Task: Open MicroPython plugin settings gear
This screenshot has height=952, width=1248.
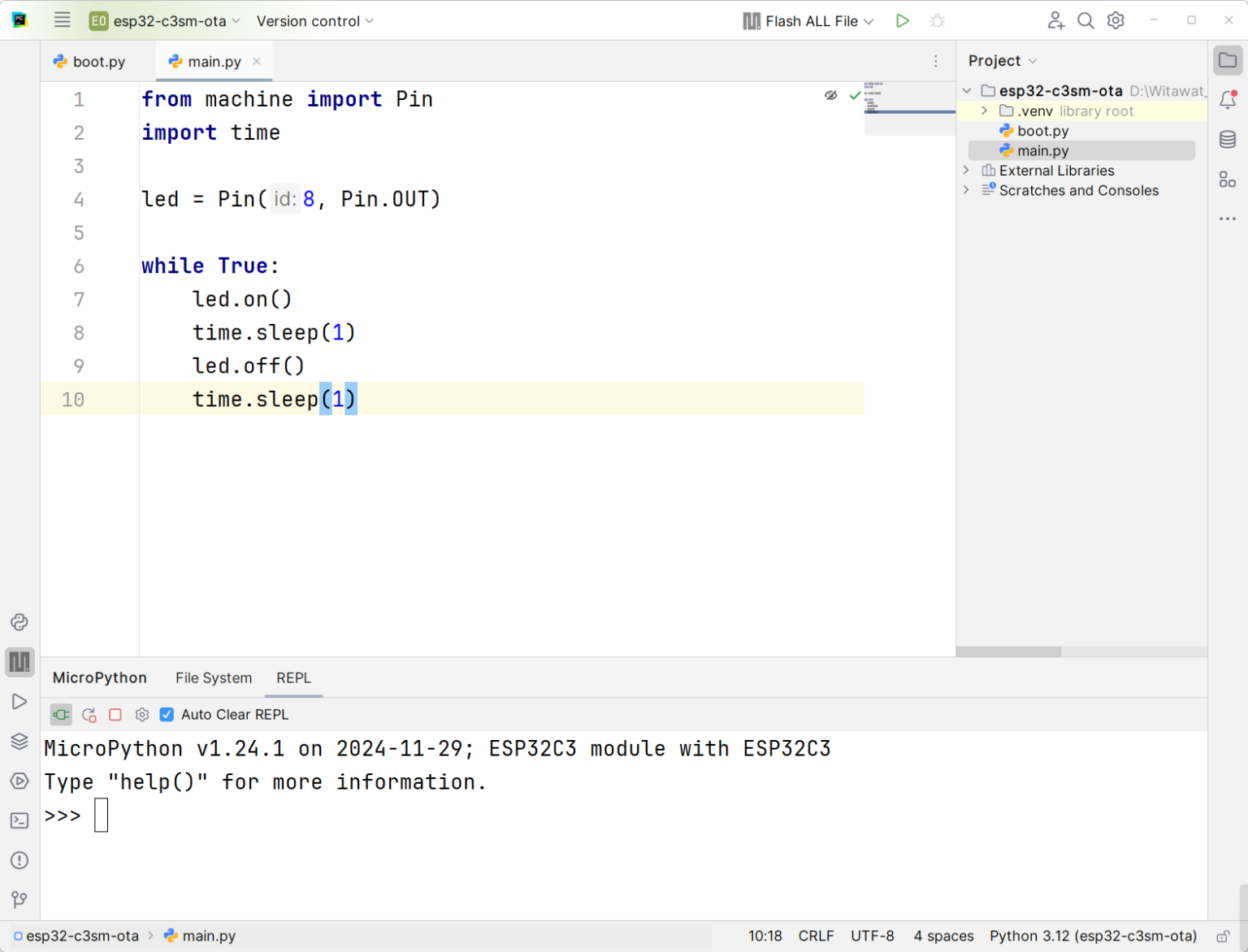Action: (142, 715)
